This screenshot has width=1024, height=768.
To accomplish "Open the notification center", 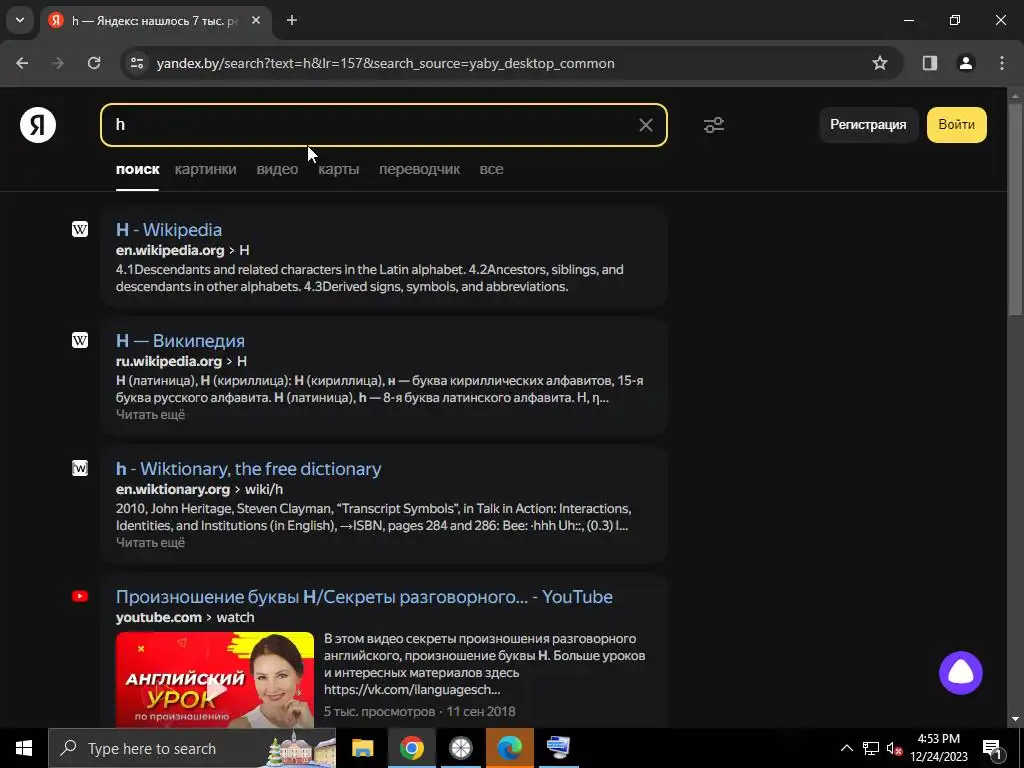I will click(992, 749).
